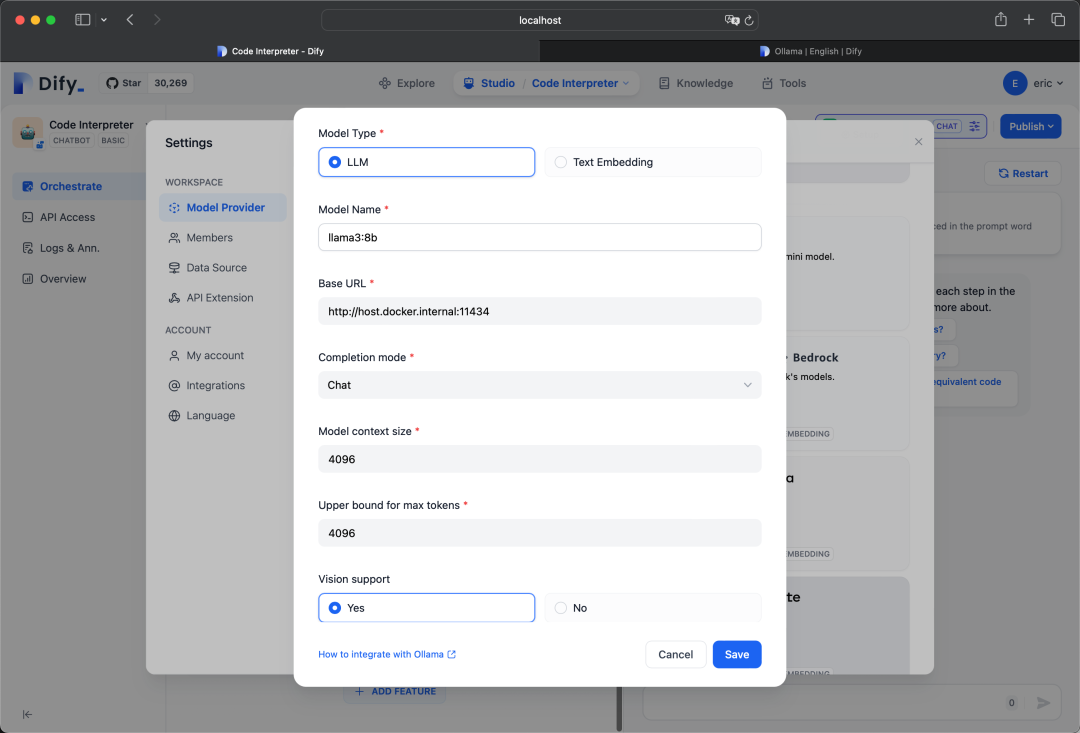This screenshot has height=733, width=1080.
Task: Click the model parameter sliders icon
Action: pyautogui.click(x=975, y=126)
